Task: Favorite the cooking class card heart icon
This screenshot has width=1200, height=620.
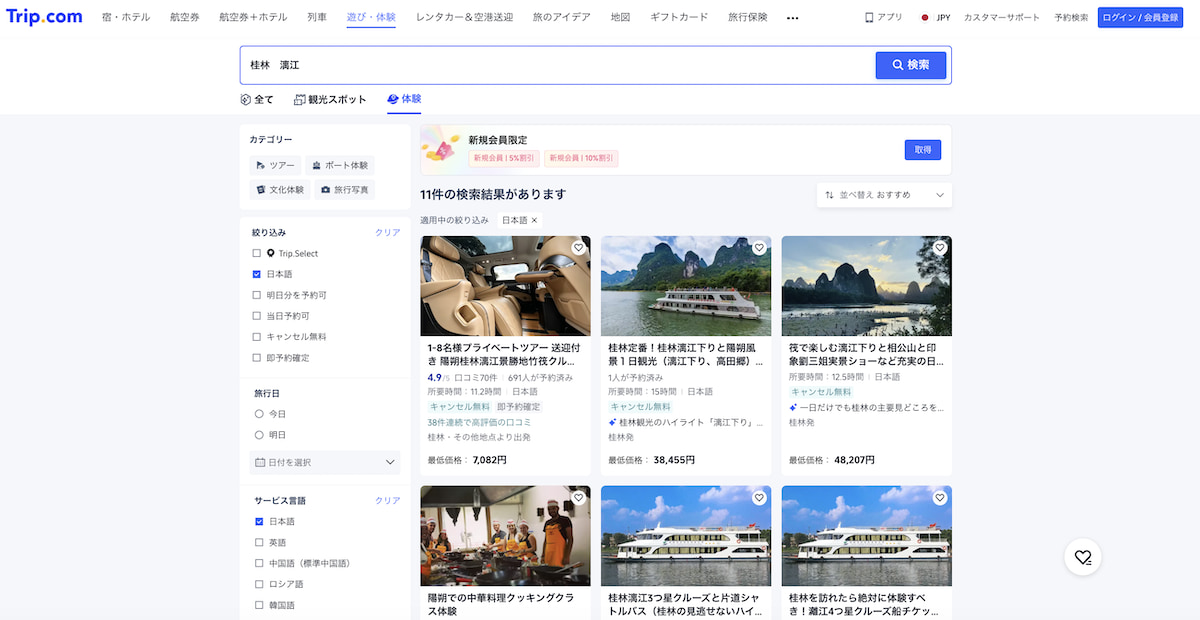Action: click(578, 498)
